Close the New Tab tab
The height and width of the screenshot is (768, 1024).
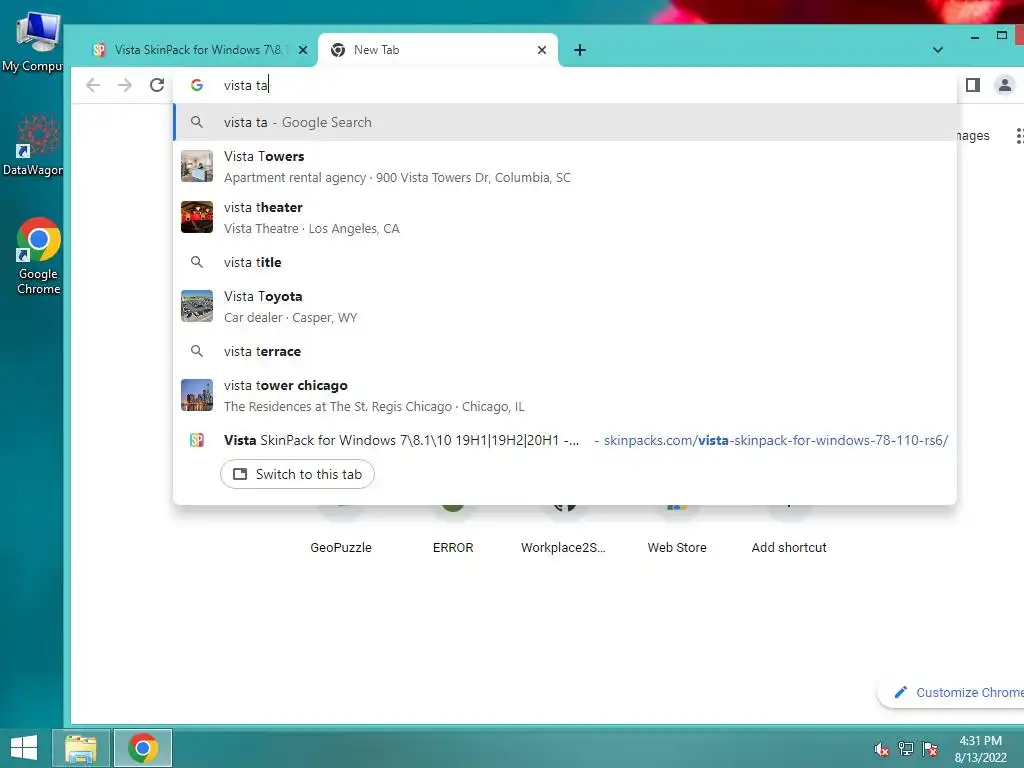pyautogui.click(x=541, y=50)
